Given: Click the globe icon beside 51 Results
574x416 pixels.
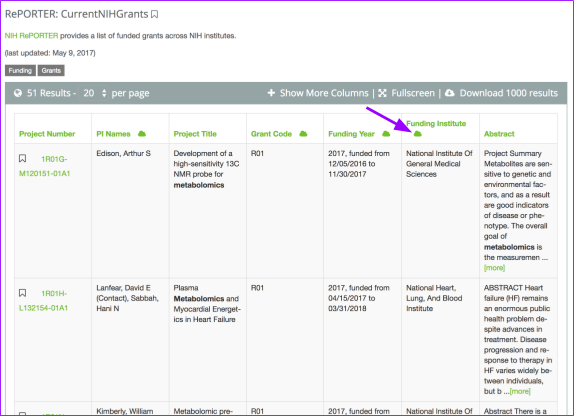Looking at the screenshot, I should tap(18, 93).
